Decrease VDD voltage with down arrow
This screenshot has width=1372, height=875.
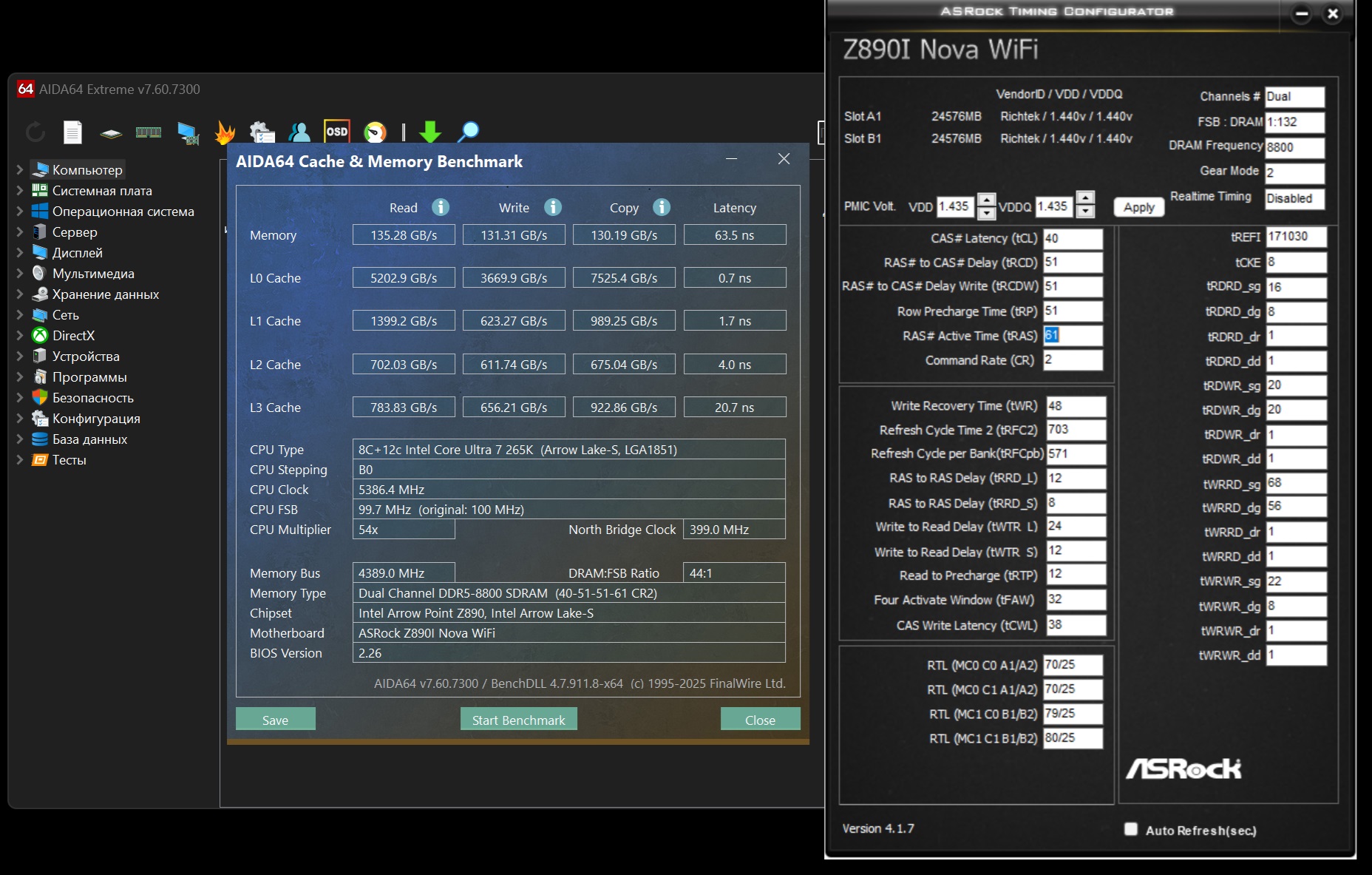[986, 213]
